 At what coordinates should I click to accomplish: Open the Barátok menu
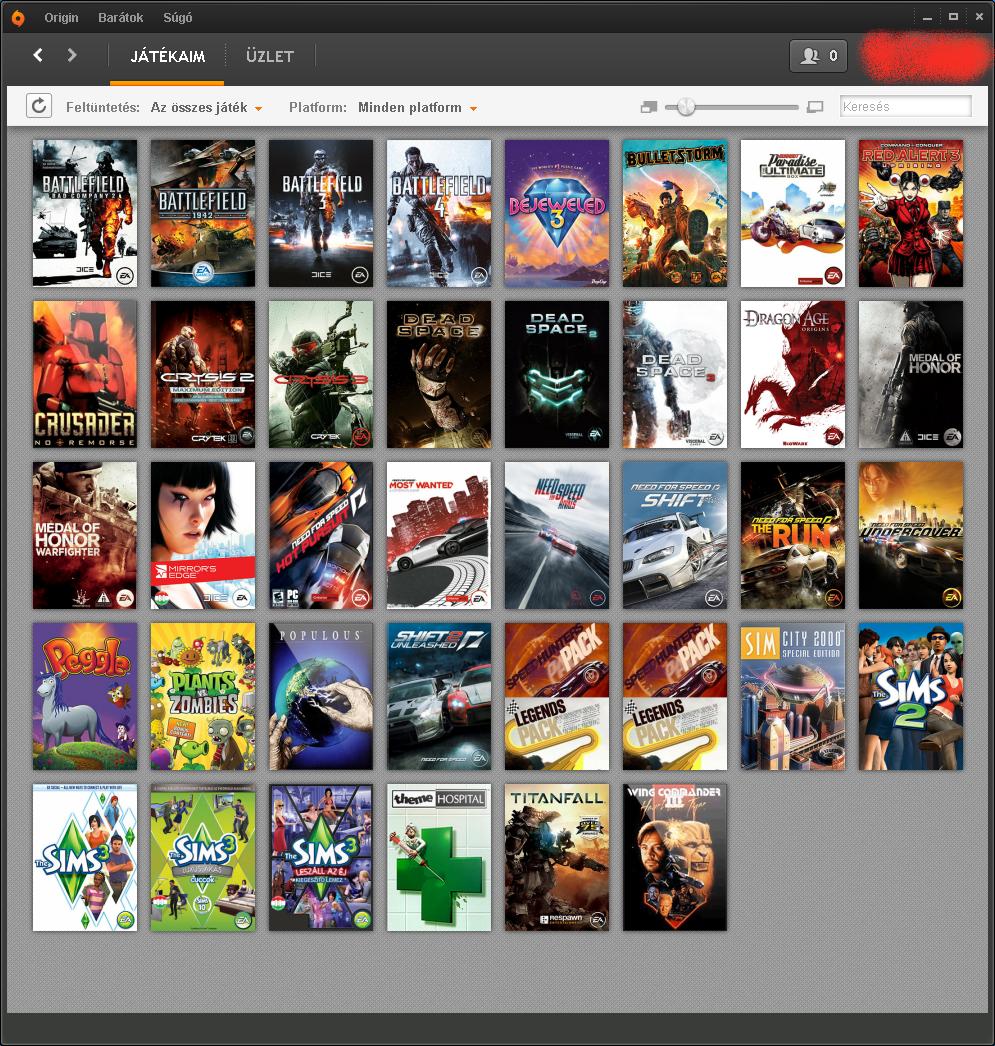pos(121,18)
